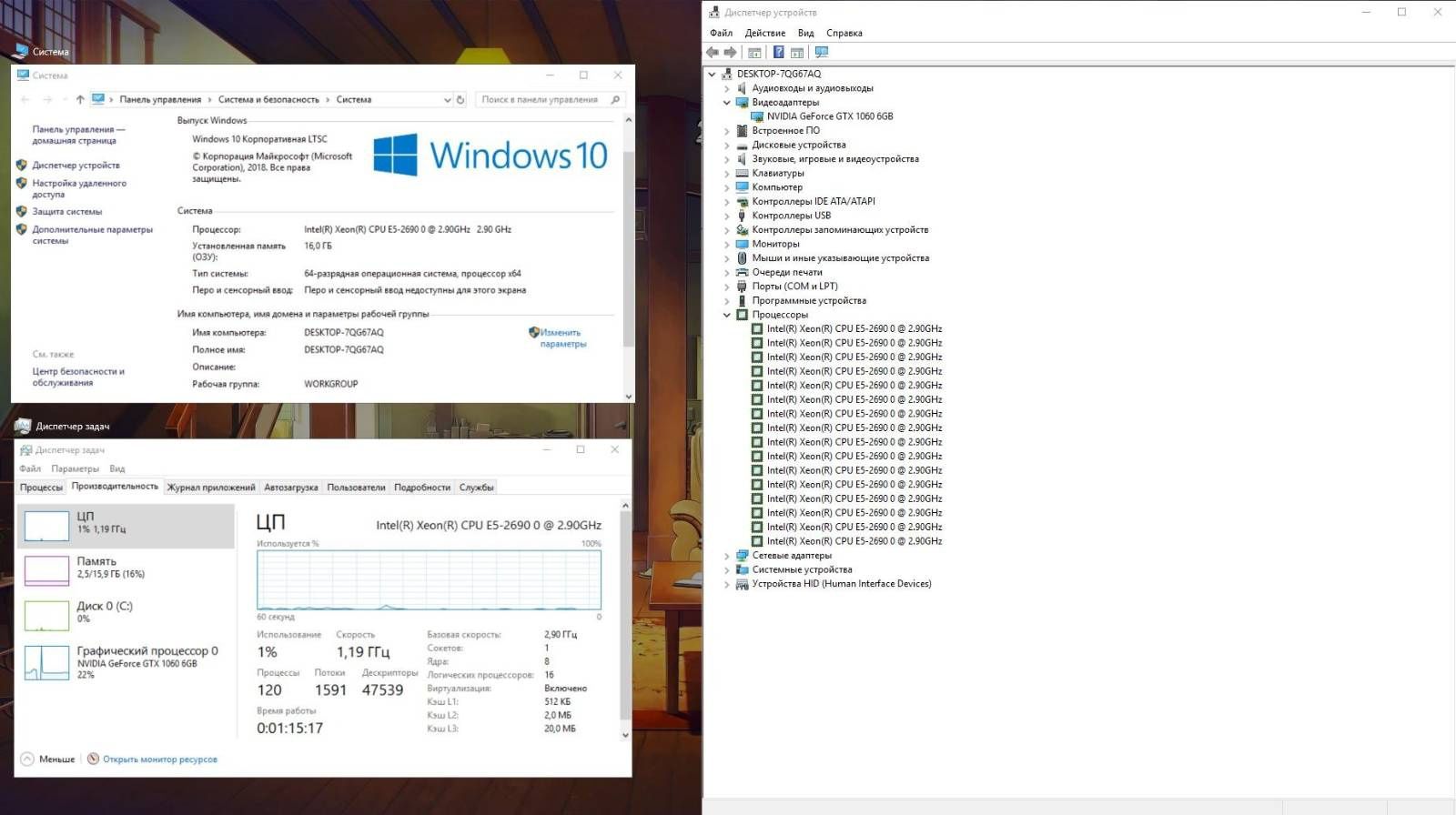Viewport: 1456px width, 815px height.
Task: Select the first Intel Xeon E5-2690 processor entry
Action: (854, 329)
